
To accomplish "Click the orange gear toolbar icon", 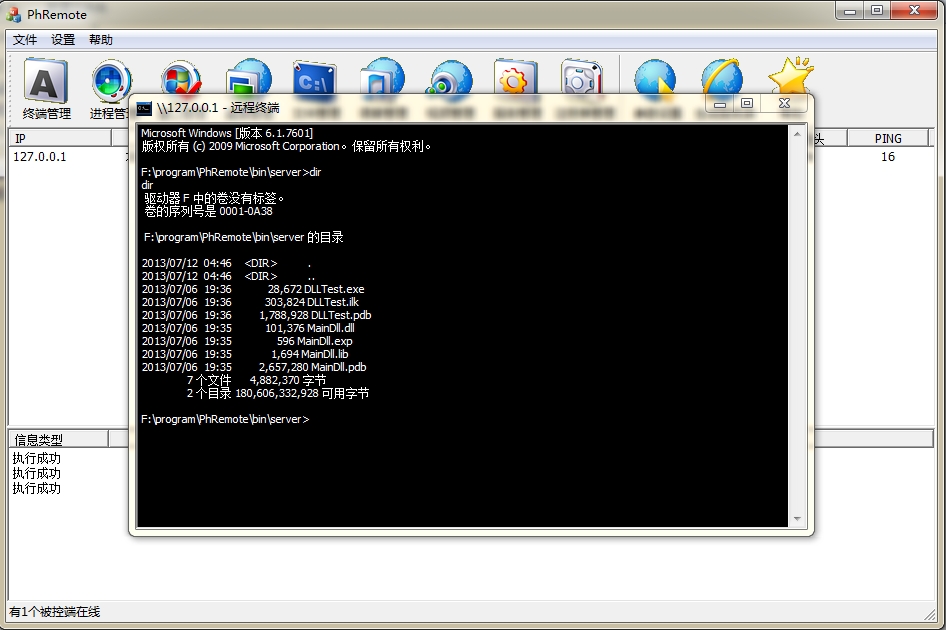I will (x=515, y=77).
